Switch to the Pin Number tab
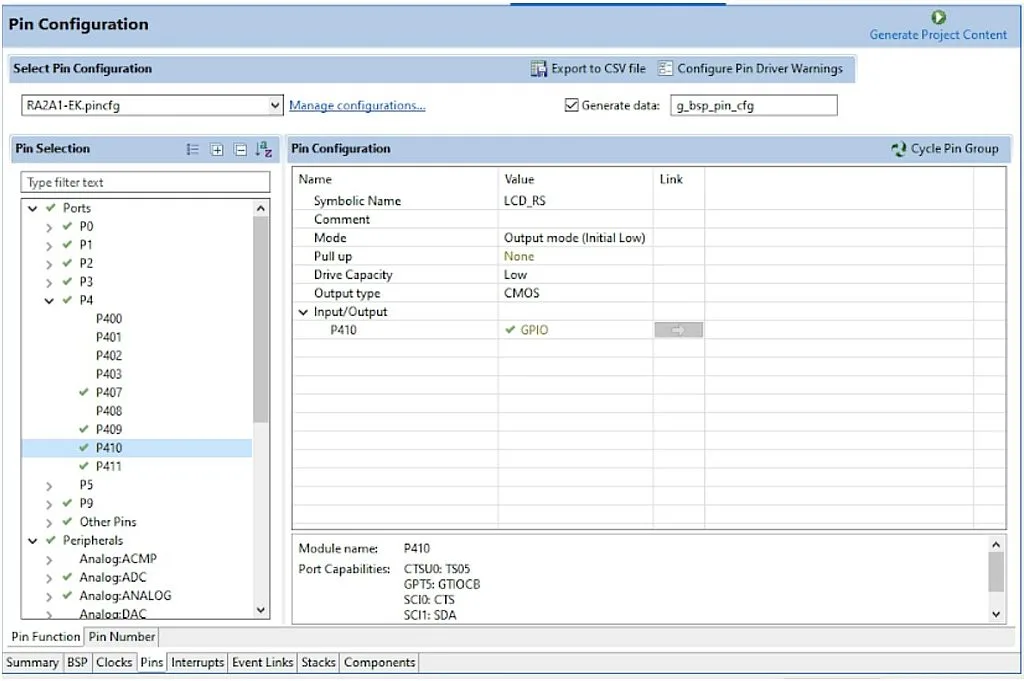This screenshot has height=681, width=1024. 121,636
